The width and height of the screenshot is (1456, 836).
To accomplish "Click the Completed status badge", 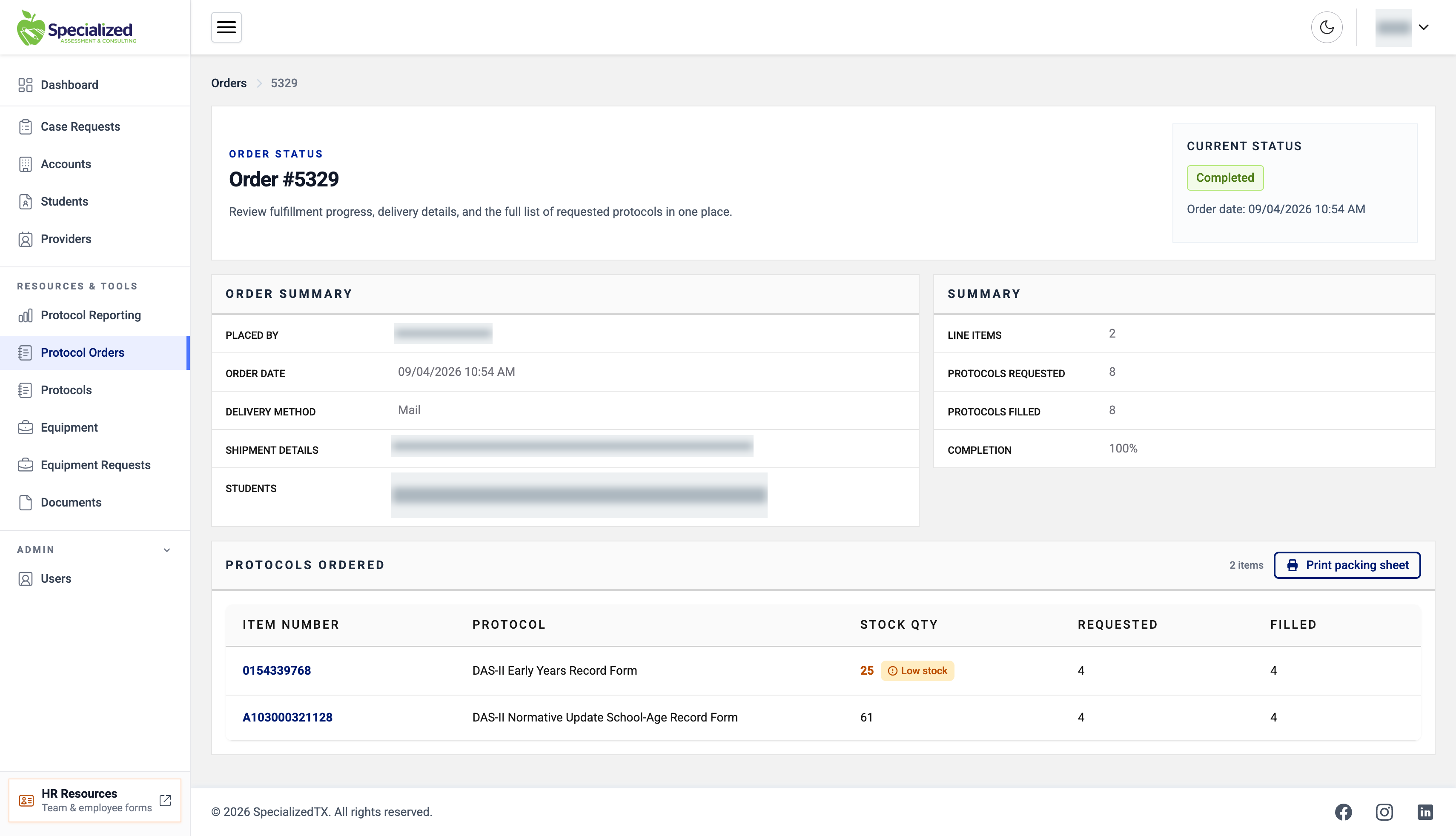I will tap(1225, 178).
